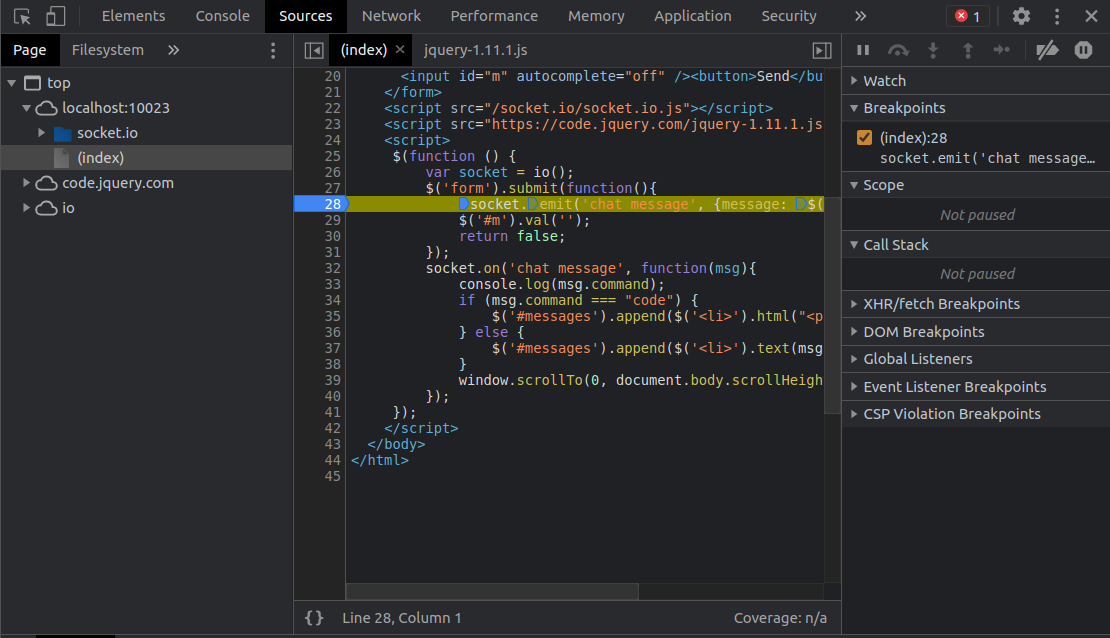Click the 'Coverage: n/a' status text

[780, 617]
